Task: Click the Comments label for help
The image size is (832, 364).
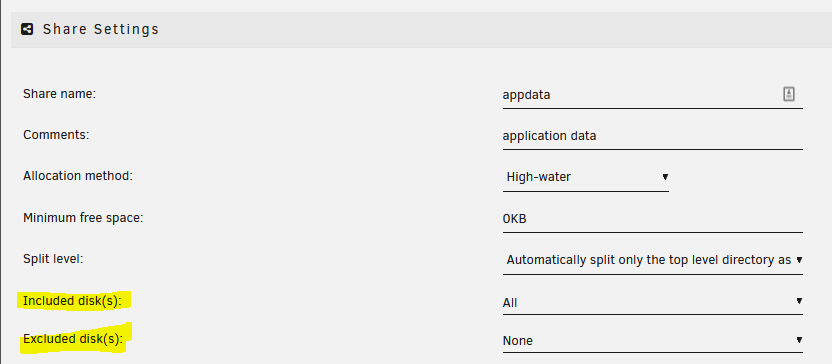Action: 56,135
